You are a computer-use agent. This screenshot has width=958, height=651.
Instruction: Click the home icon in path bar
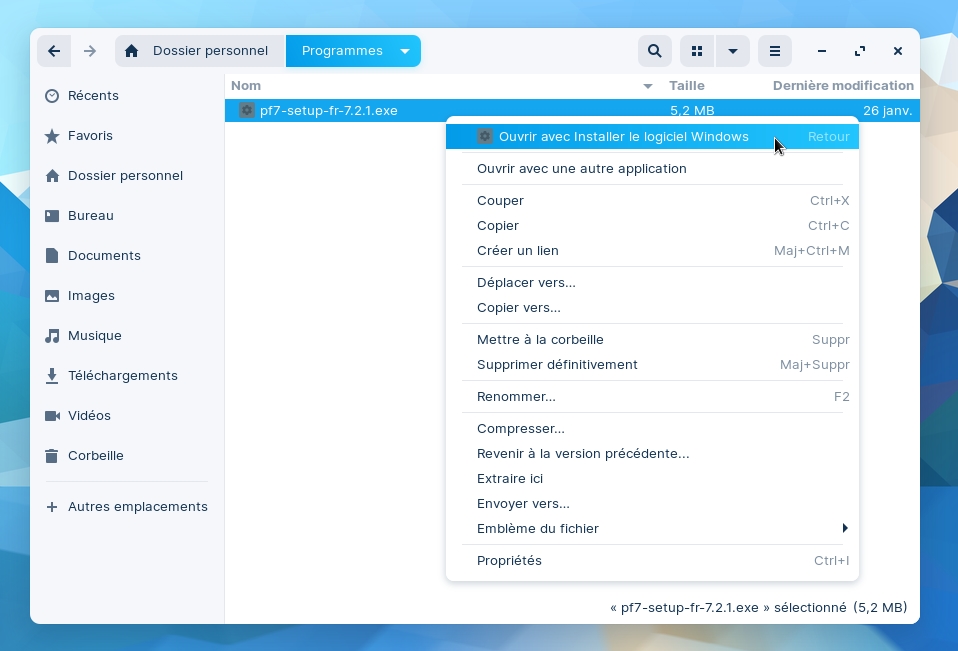[132, 51]
